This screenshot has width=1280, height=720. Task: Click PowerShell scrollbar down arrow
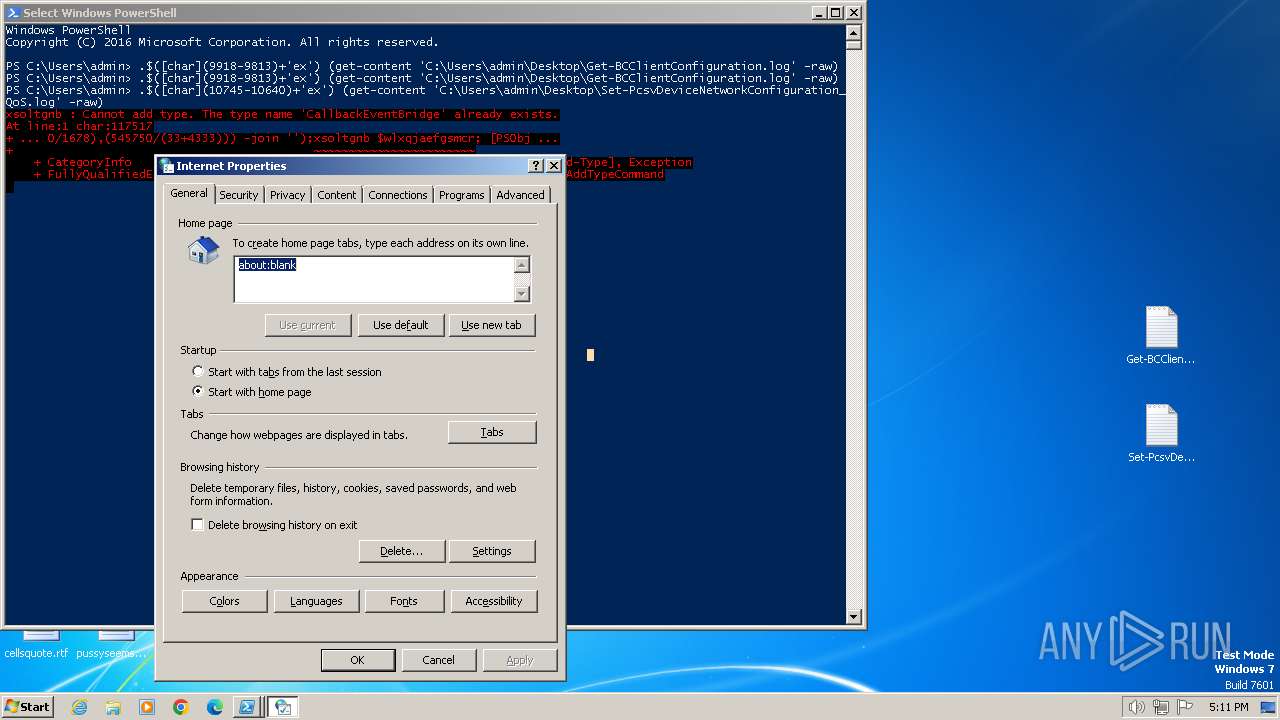[854, 617]
